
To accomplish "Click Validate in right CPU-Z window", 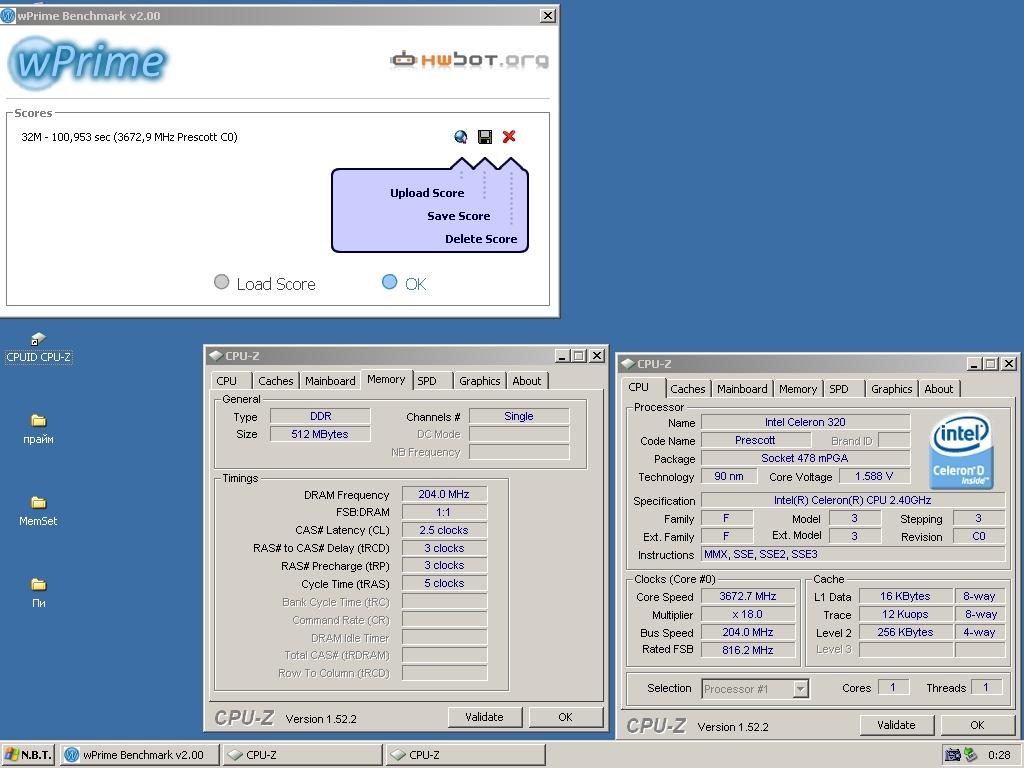I will coord(897,725).
